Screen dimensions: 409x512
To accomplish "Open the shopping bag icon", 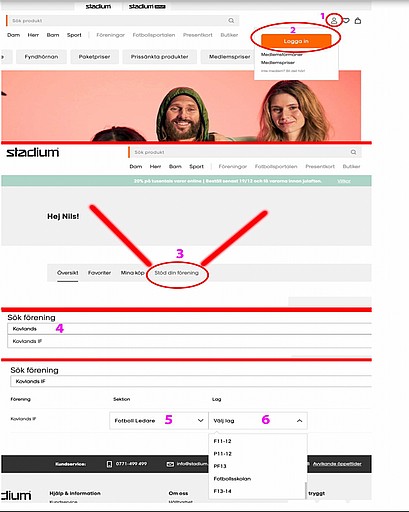I will tap(358, 21).
